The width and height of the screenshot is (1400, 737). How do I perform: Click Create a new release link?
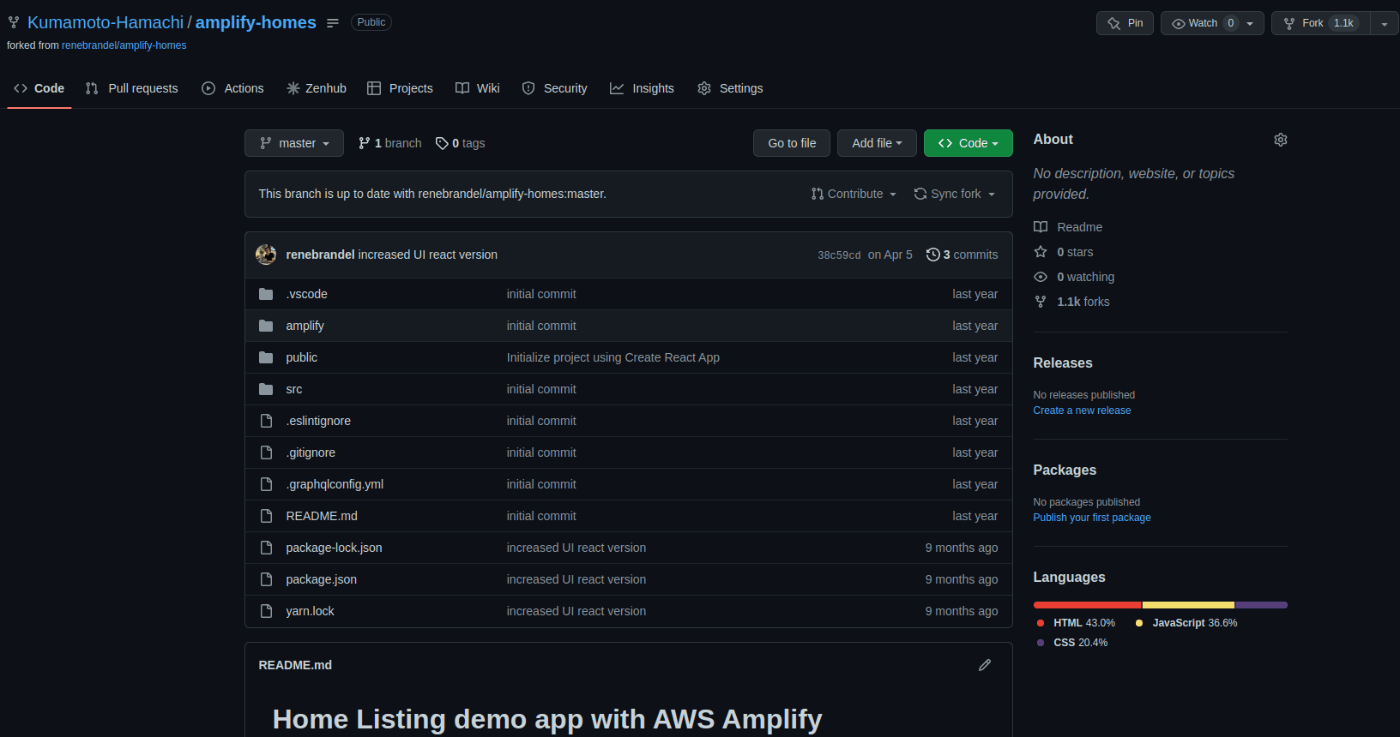coord(1082,411)
